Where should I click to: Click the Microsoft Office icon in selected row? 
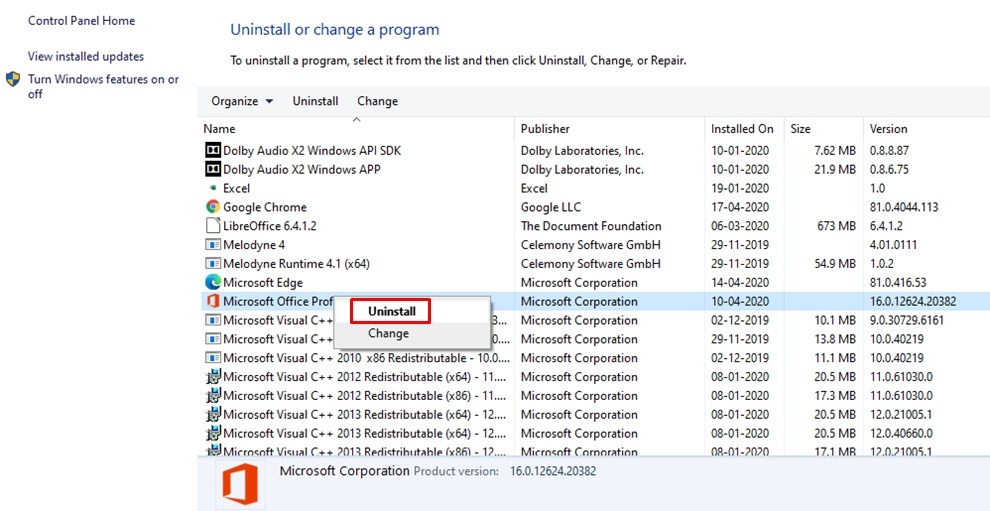click(x=213, y=301)
